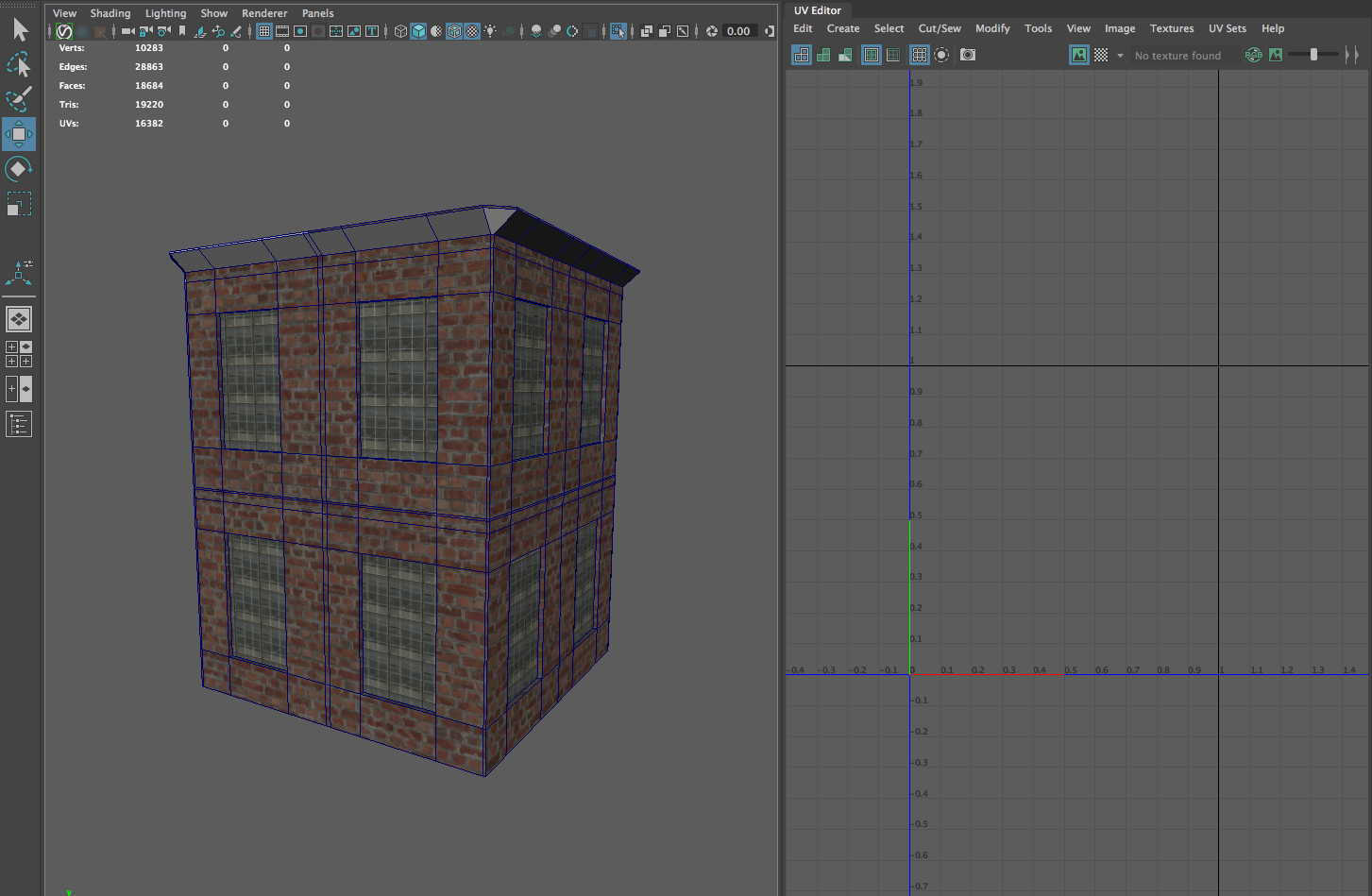1372x896 pixels.
Task: Toggle textured display in viewport
Action: 472,31
